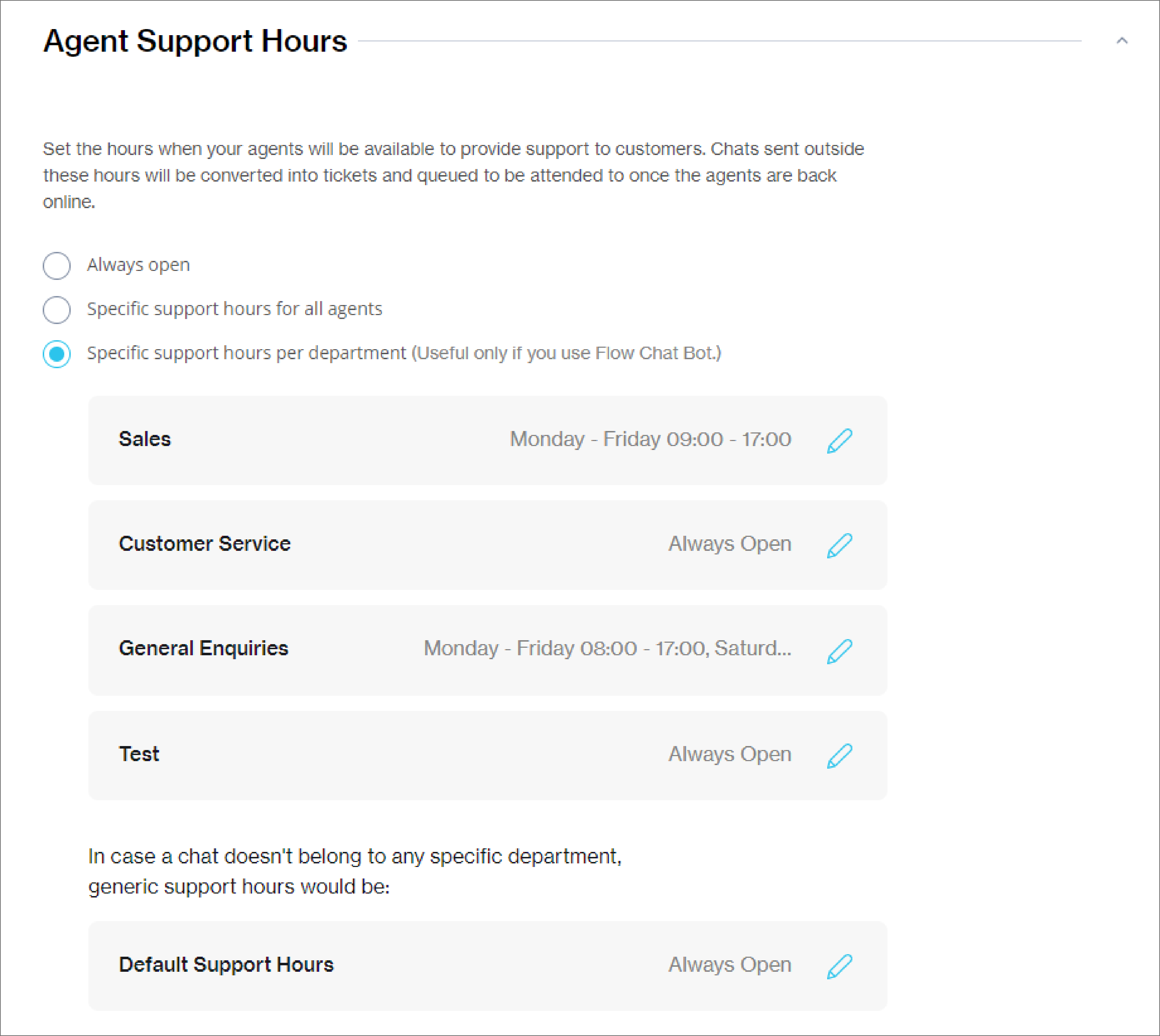This screenshot has width=1160, height=1036.
Task: Click Customer Service's "Always Open" status text
Action: 730,544
